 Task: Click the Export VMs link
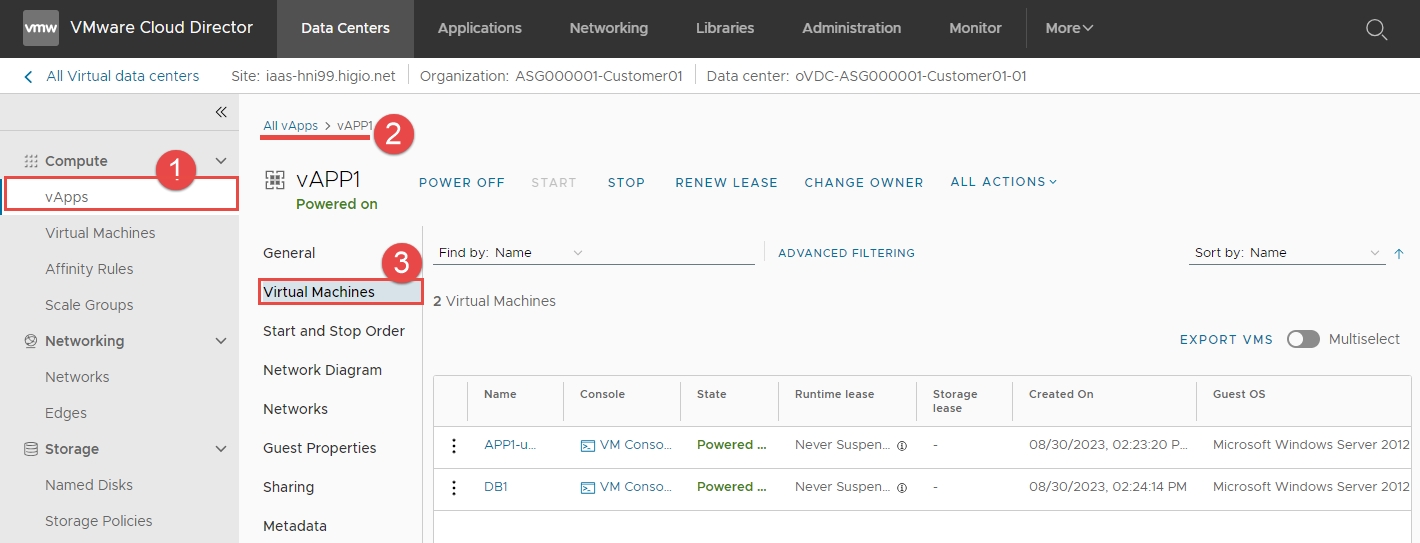point(1226,340)
